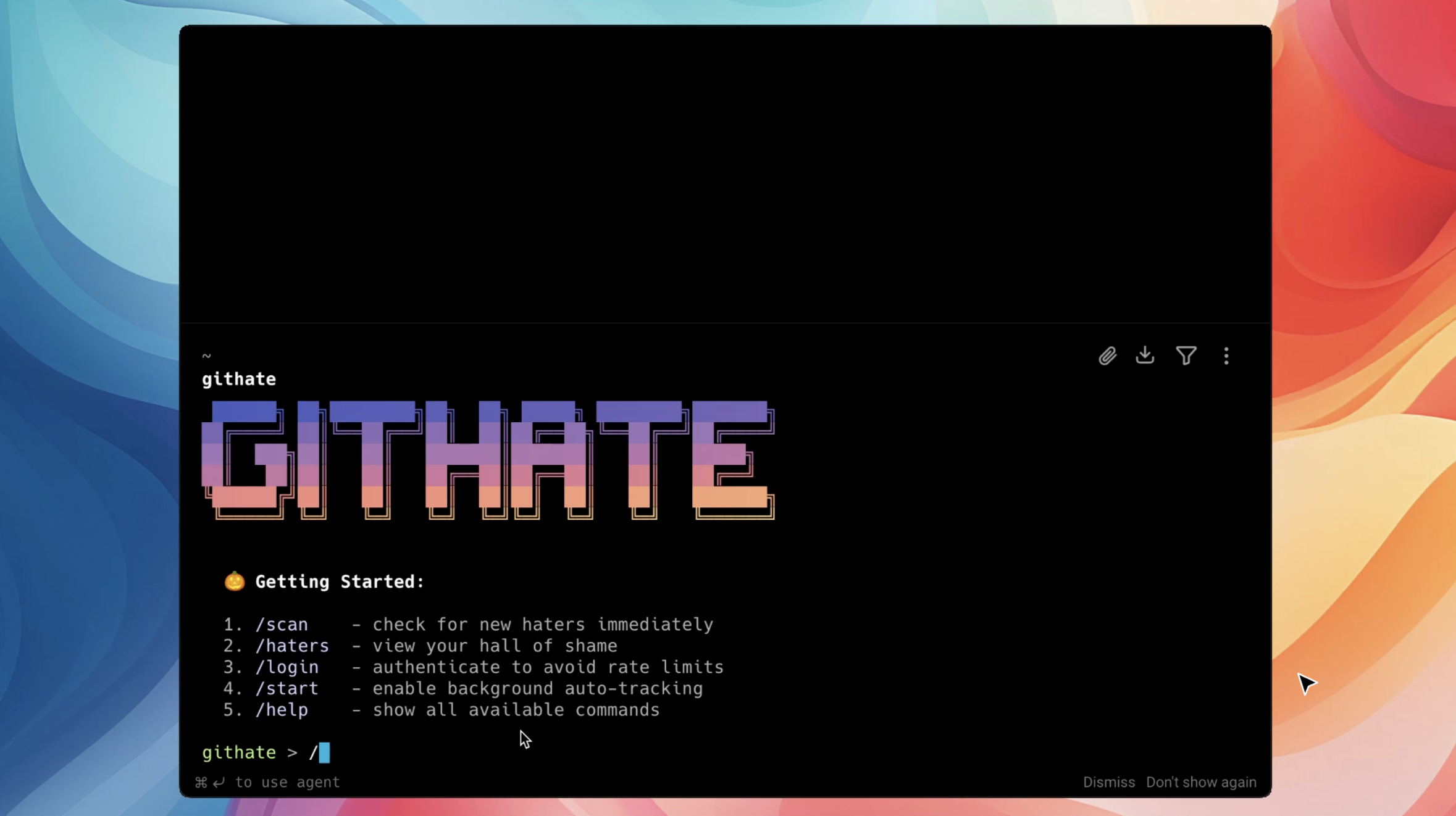Choose the "/login" authenticate command

point(288,667)
